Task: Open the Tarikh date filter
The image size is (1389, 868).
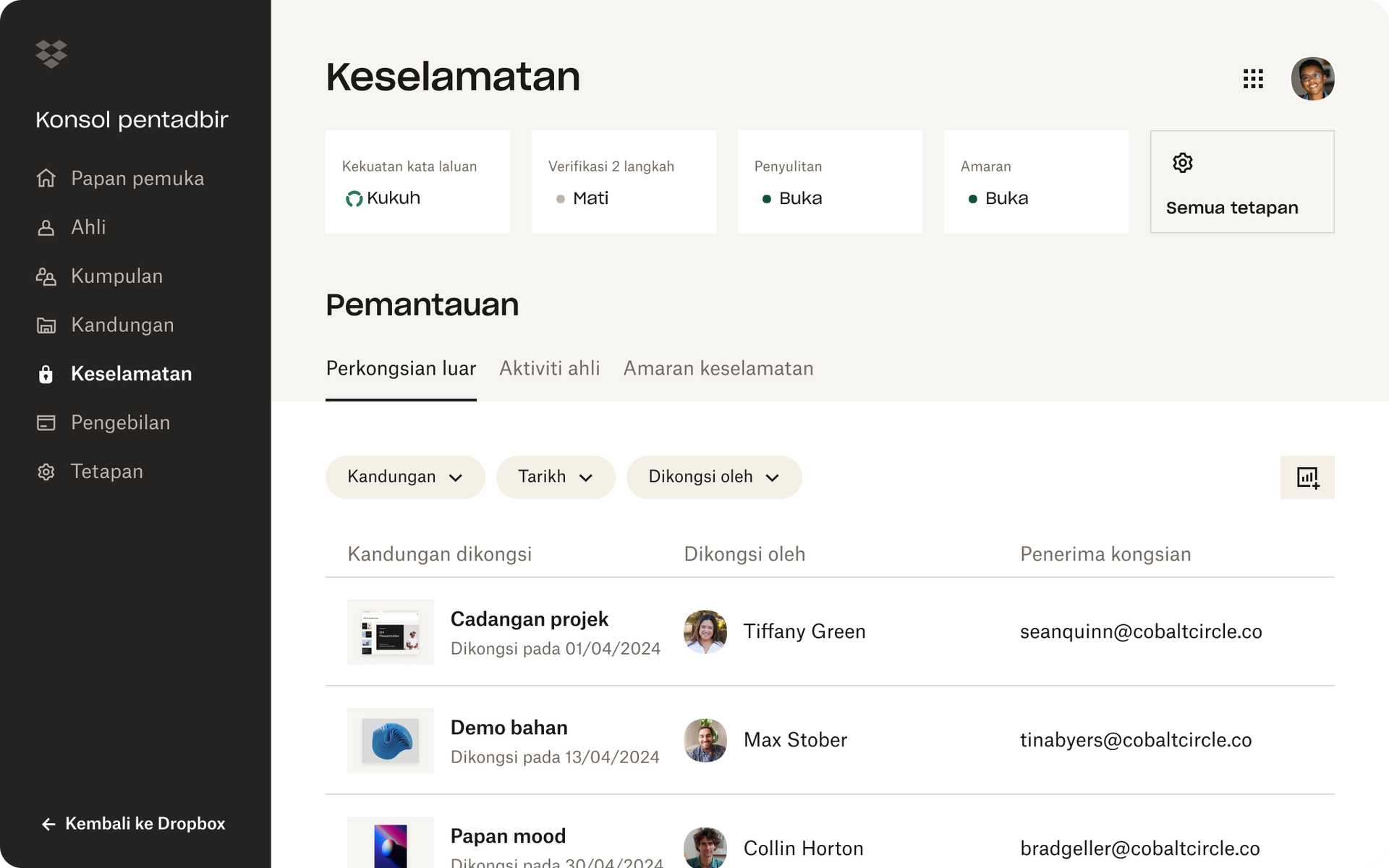Action: click(556, 477)
